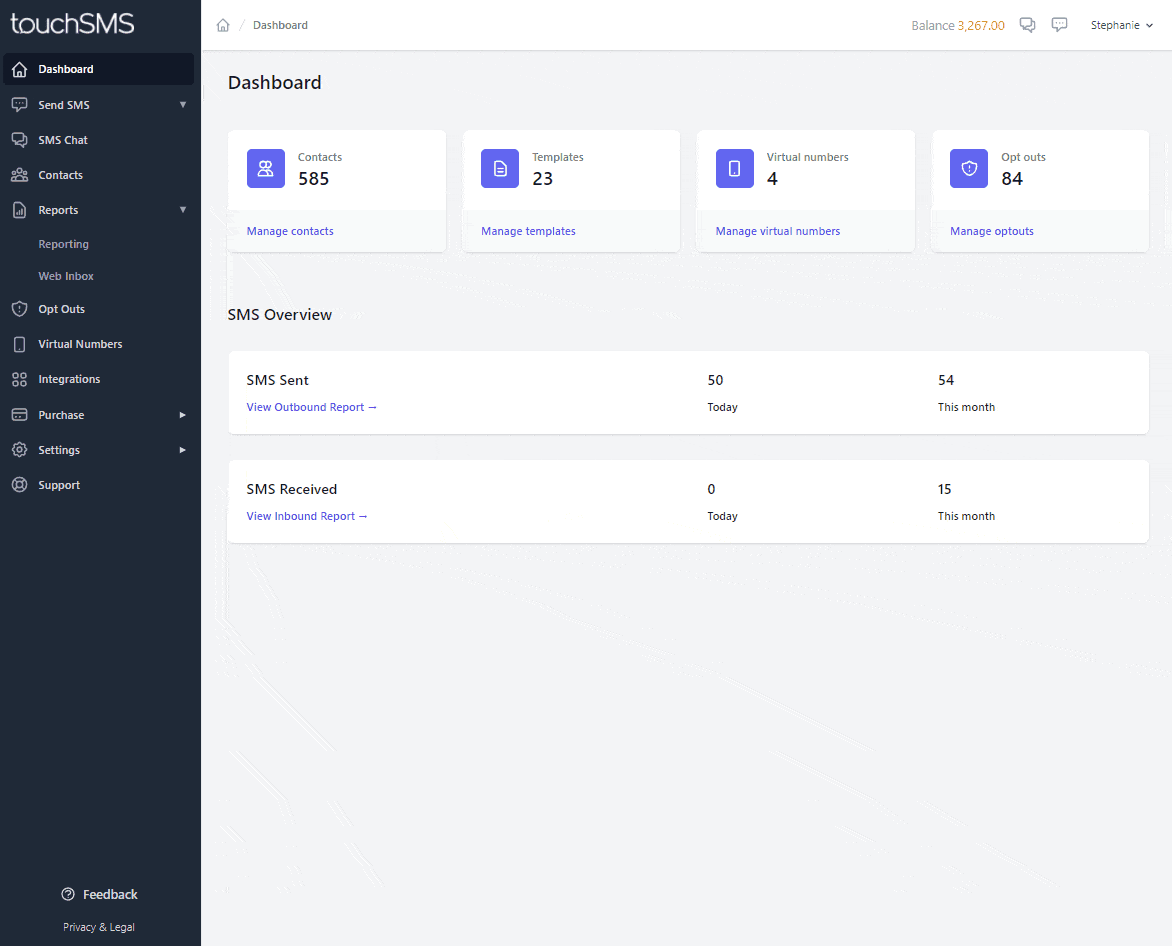Screen dimensions: 1172x946
Task: Collapse the Reports menu arrow
Action: click(x=183, y=210)
